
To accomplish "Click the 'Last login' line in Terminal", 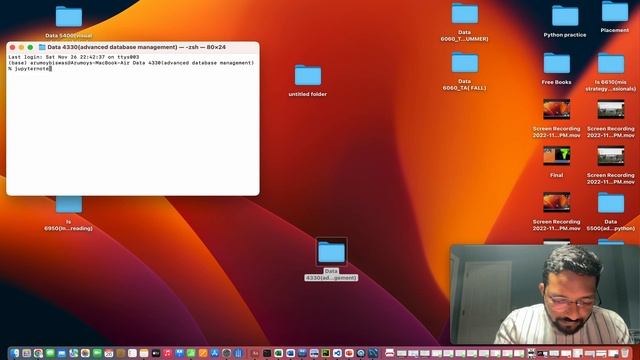I will (x=73, y=57).
